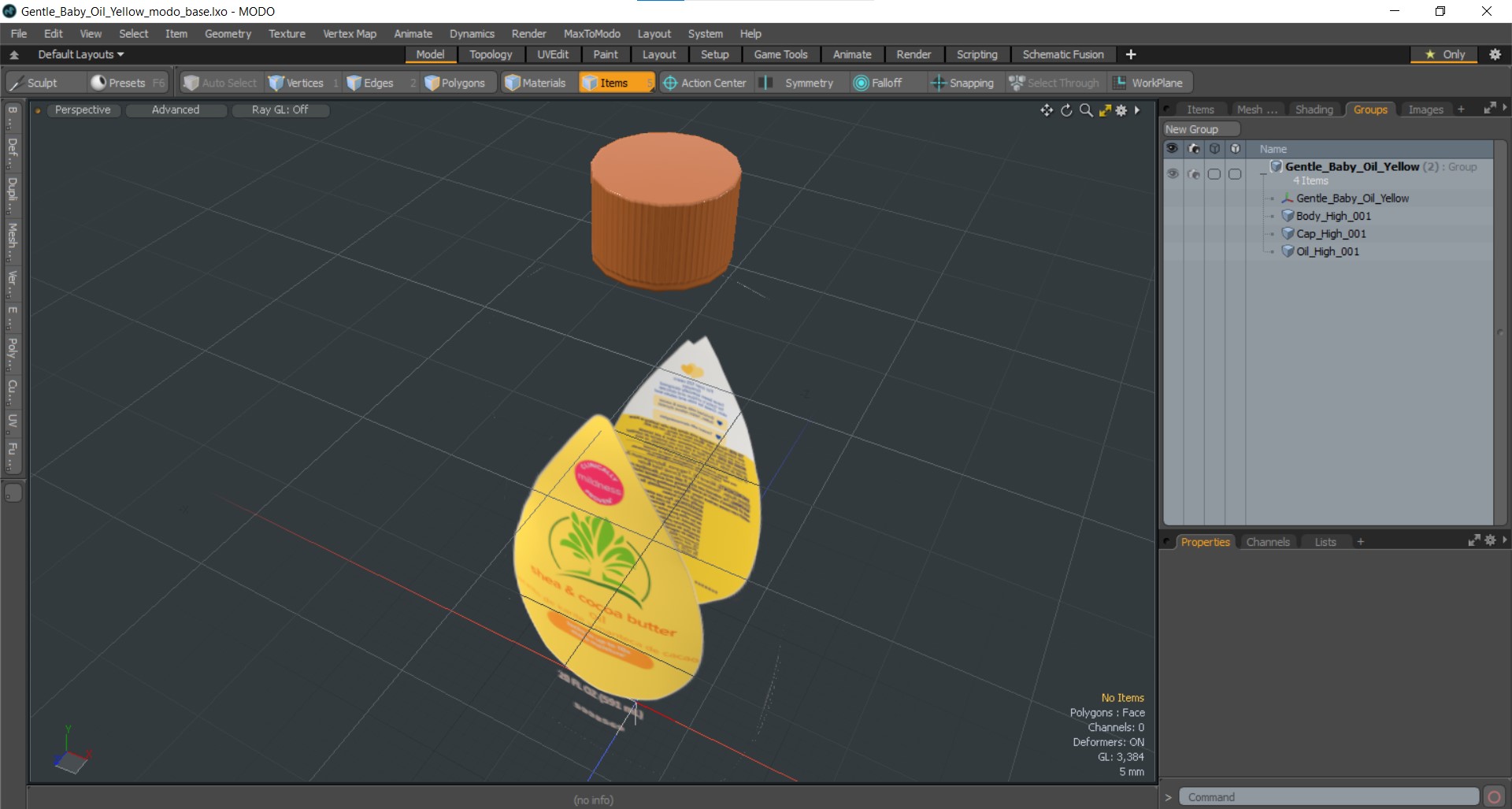Select Oil_High_001 mesh in the group
The height and width of the screenshot is (809, 1512).
point(1328,251)
